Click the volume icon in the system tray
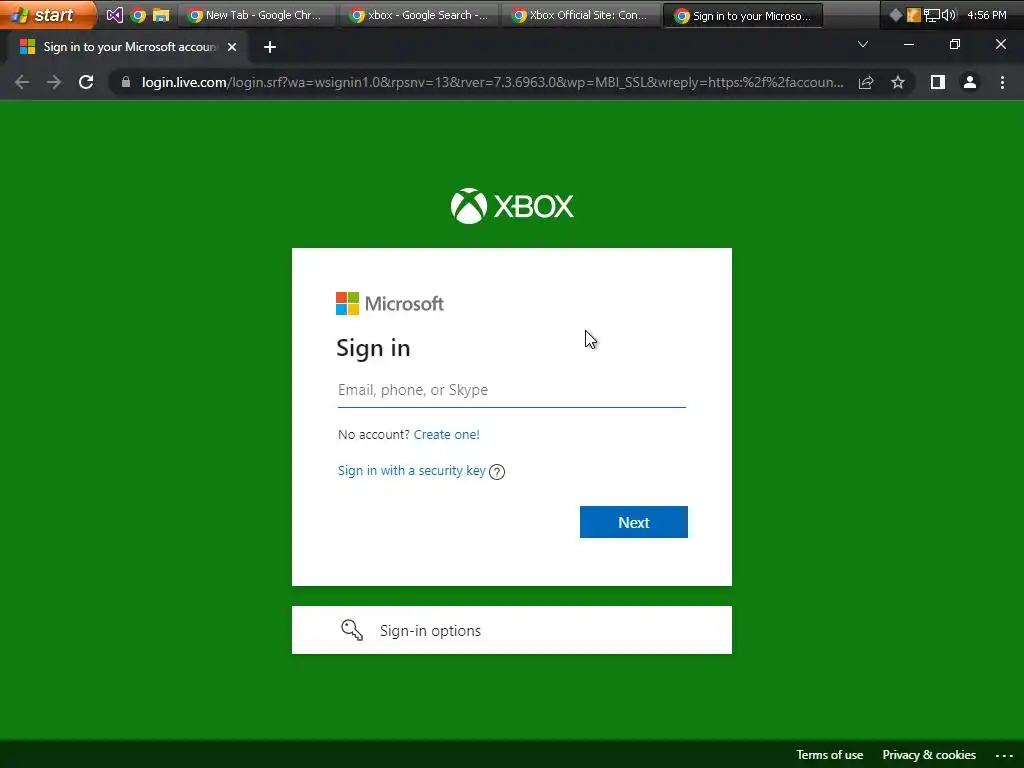Image resolution: width=1024 pixels, height=768 pixels. pyautogui.click(x=949, y=14)
